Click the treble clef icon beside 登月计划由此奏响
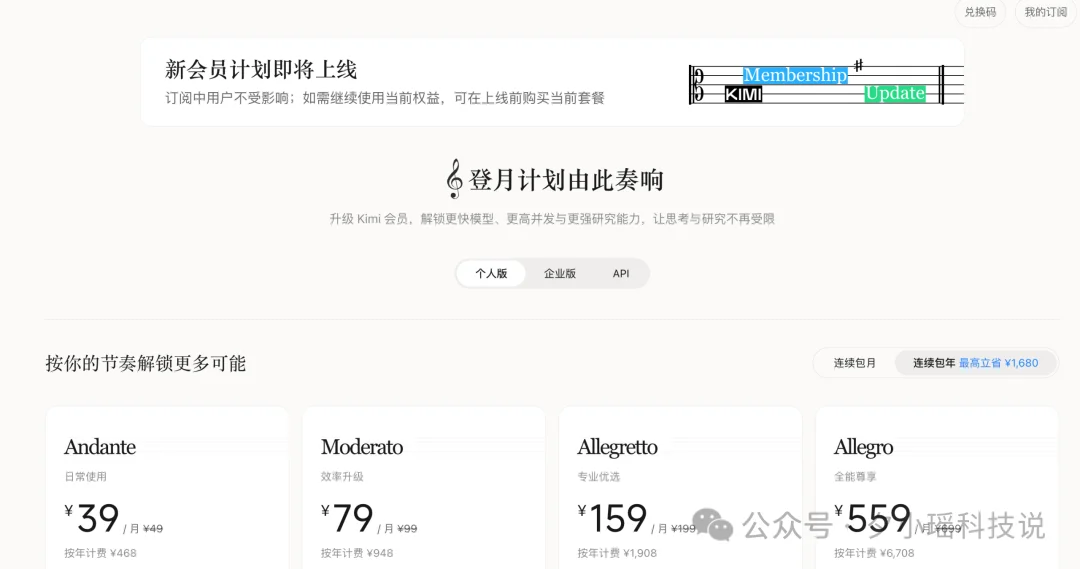 (454, 179)
